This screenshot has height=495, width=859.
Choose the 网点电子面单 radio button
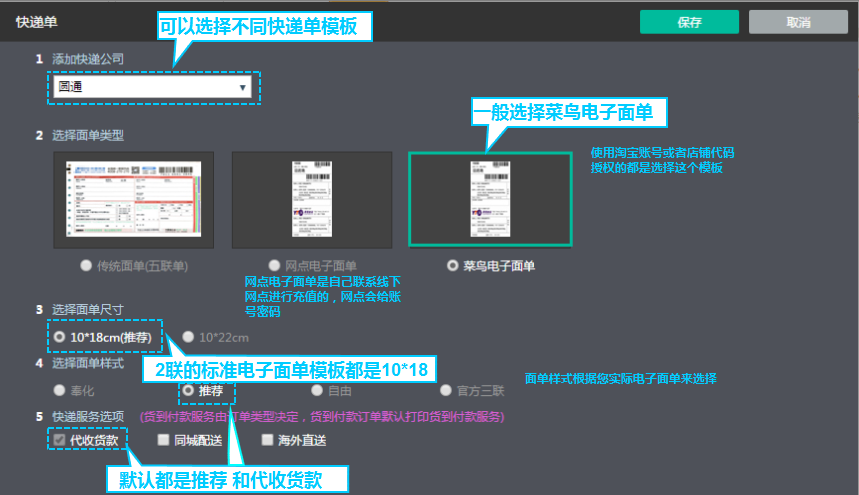pos(274,266)
